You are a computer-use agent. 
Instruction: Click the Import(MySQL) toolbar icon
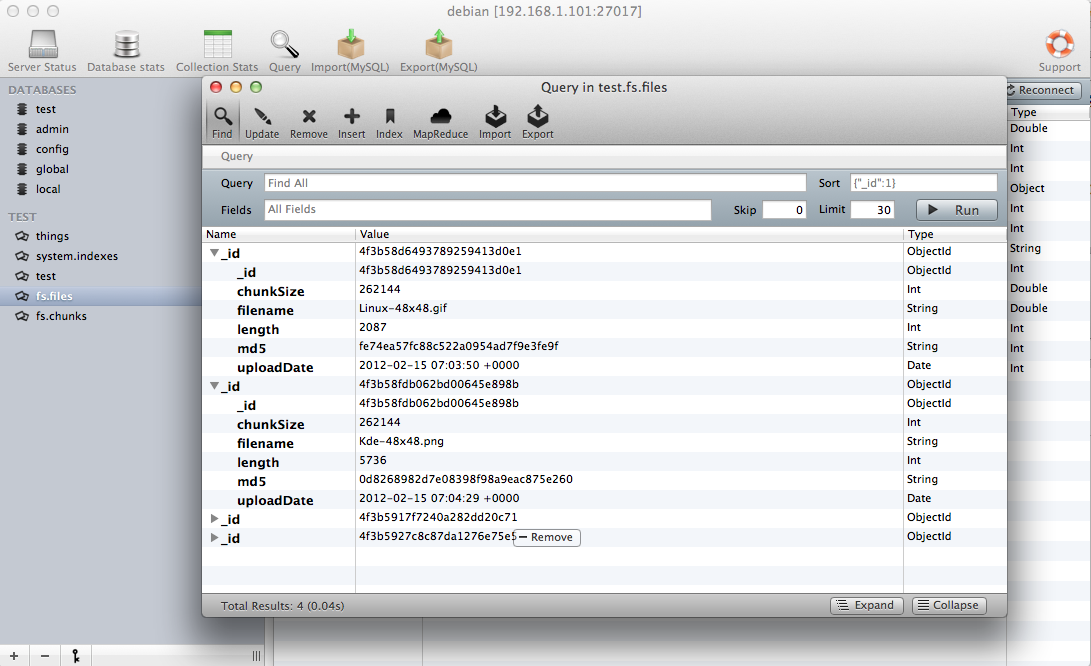pos(350,46)
